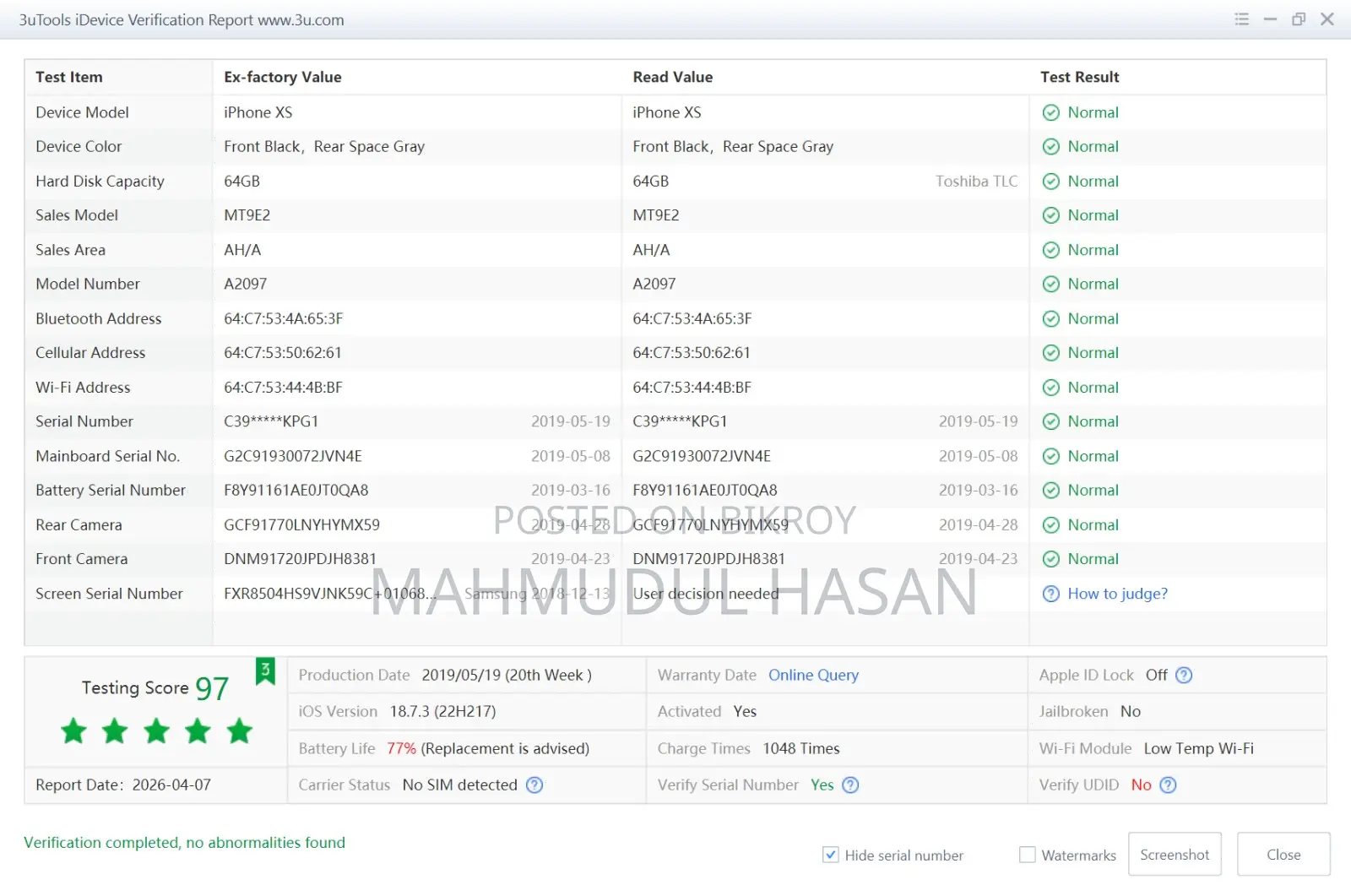Click the green 3uTools bookmark badge
Screen dimensions: 1351x896
(x=265, y=671)
